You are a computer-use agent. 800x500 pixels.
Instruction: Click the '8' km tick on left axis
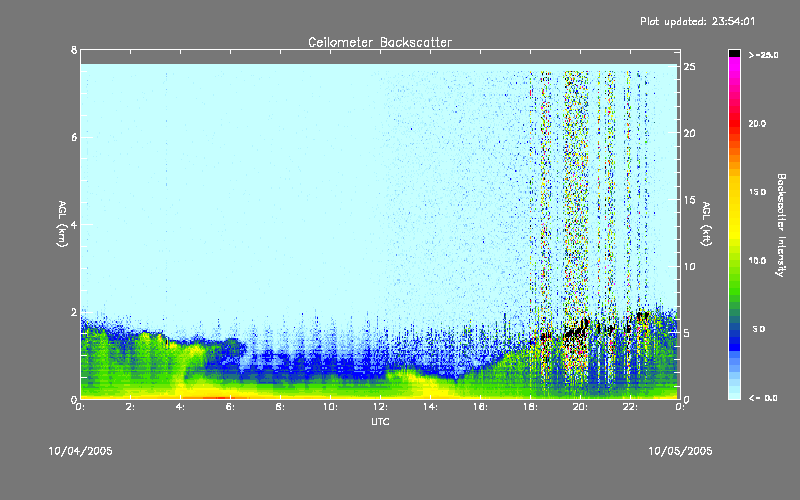point(74,50)
